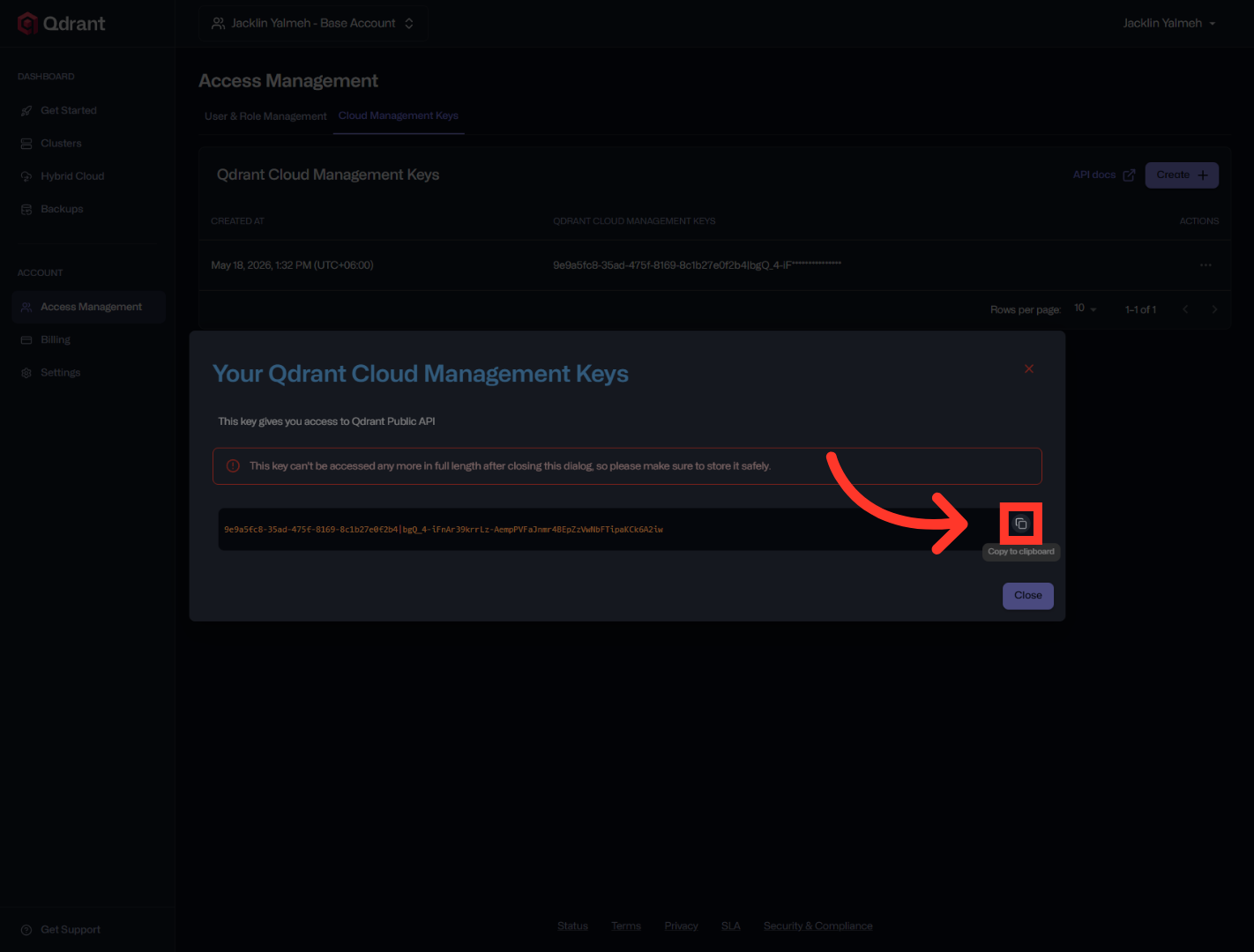1254x952 pixels.
Task: Click the Access Management users icon
Action: pyautogui.click(x=26, y=308)
